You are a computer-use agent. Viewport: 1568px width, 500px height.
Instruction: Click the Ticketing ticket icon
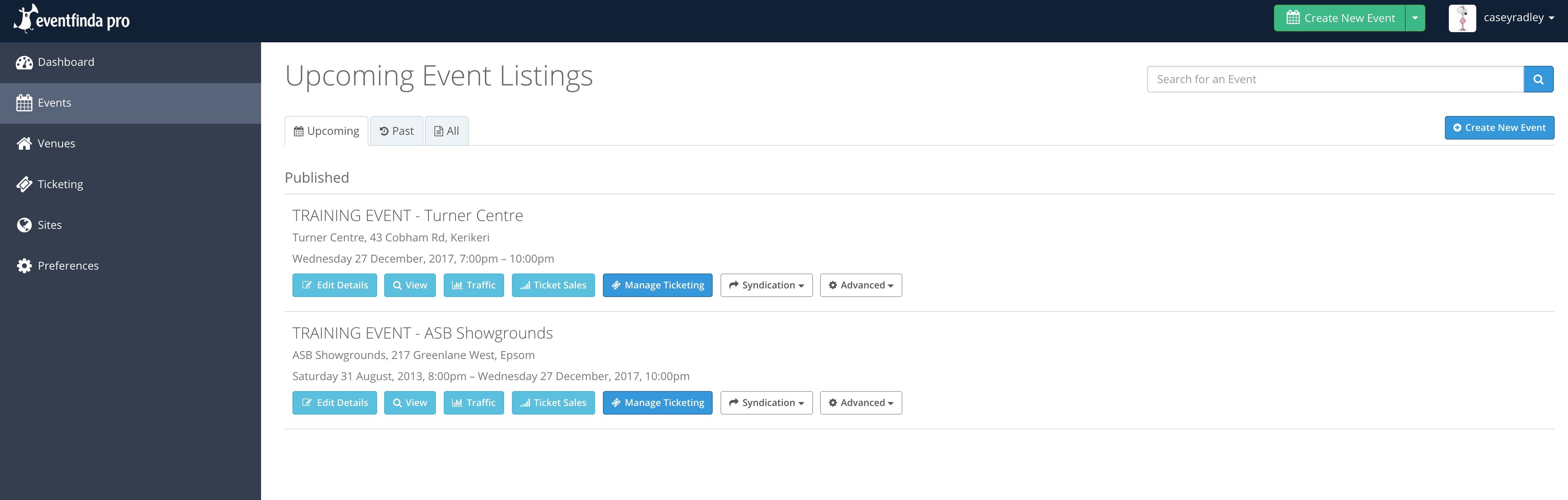click(24, 184)
